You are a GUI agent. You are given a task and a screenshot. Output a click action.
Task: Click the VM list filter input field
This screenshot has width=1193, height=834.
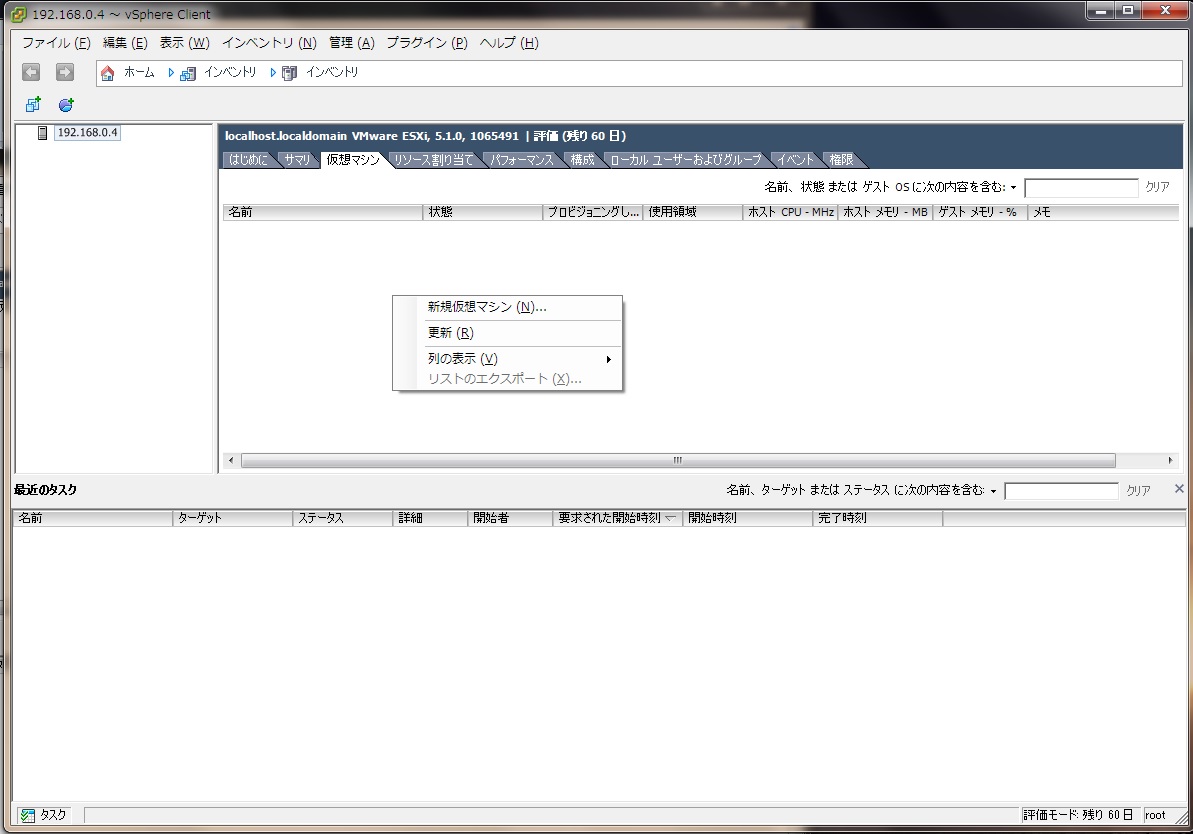point(1080,188)
